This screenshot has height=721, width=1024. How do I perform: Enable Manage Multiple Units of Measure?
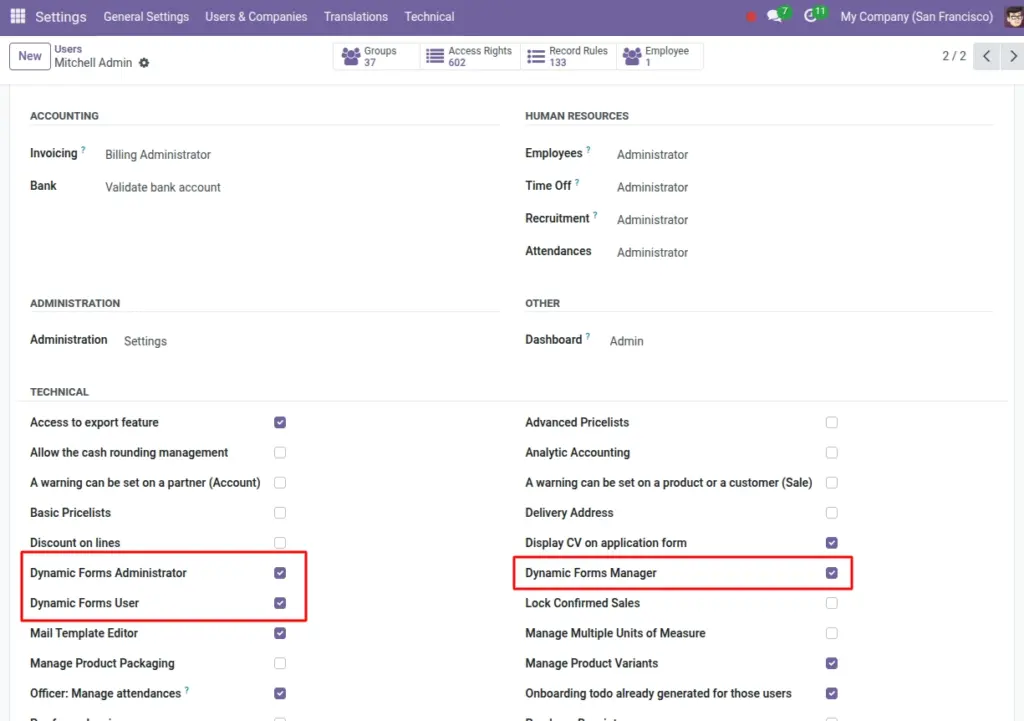[x=831, y=633]
